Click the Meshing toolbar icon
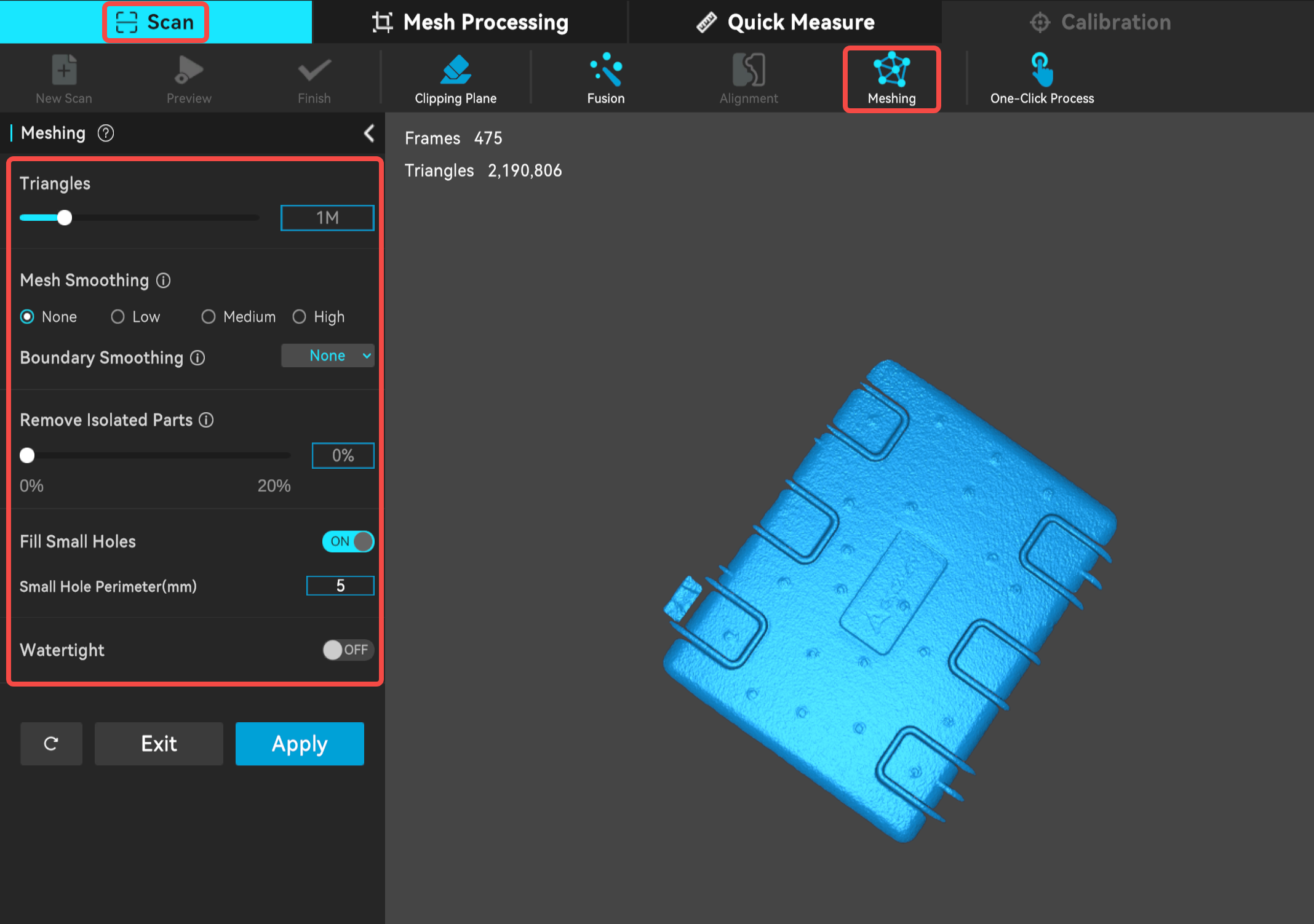The height and width of the screenshot is (924, 1314). pos(891,79)
